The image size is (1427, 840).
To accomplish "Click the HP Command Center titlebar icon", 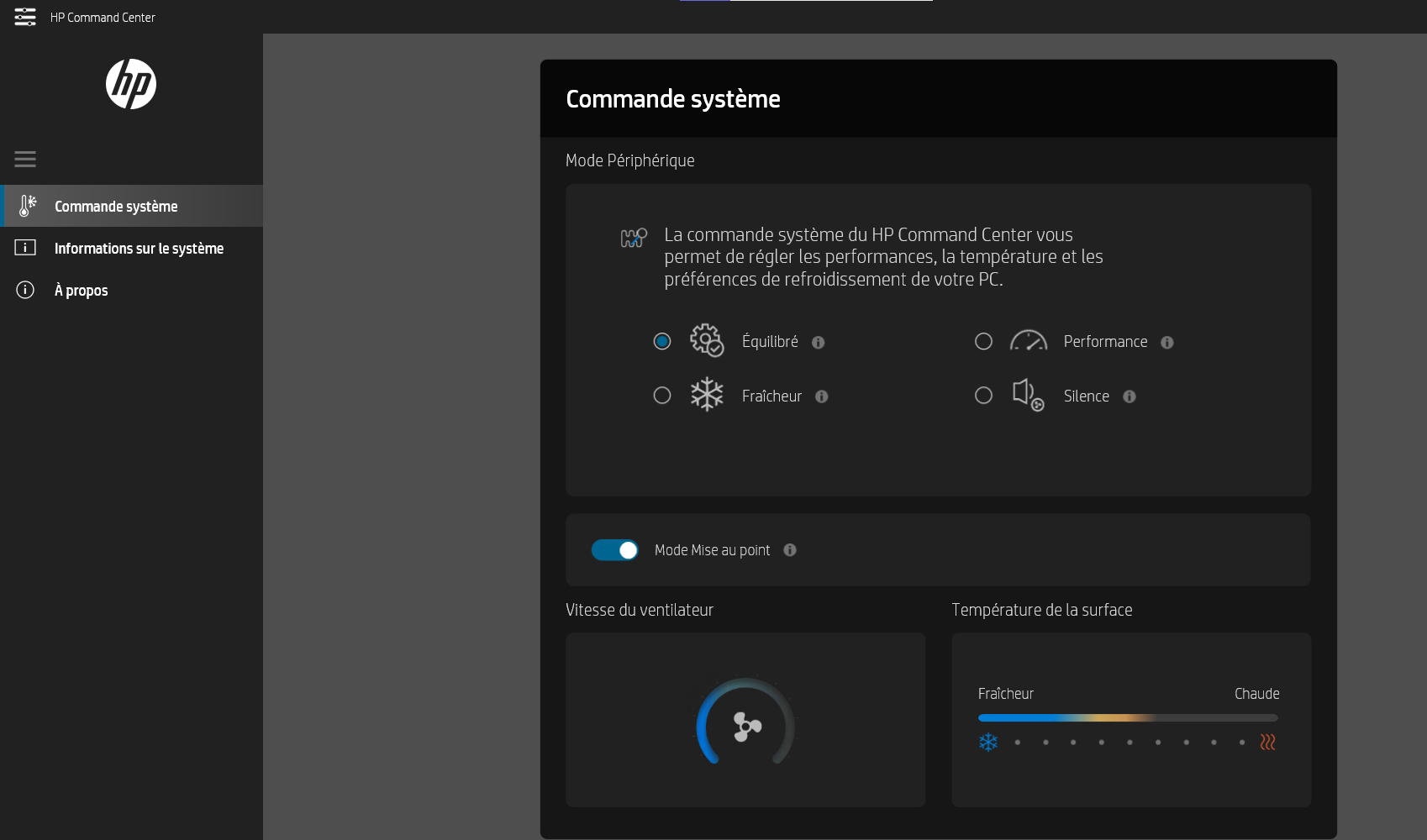I will [25, 17].
